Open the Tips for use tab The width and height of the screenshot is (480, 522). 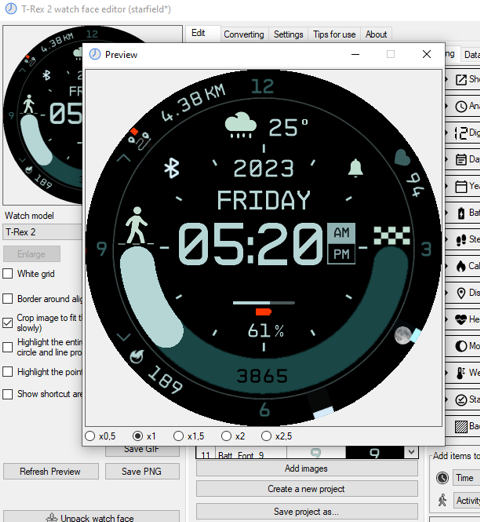coord(334,34)
